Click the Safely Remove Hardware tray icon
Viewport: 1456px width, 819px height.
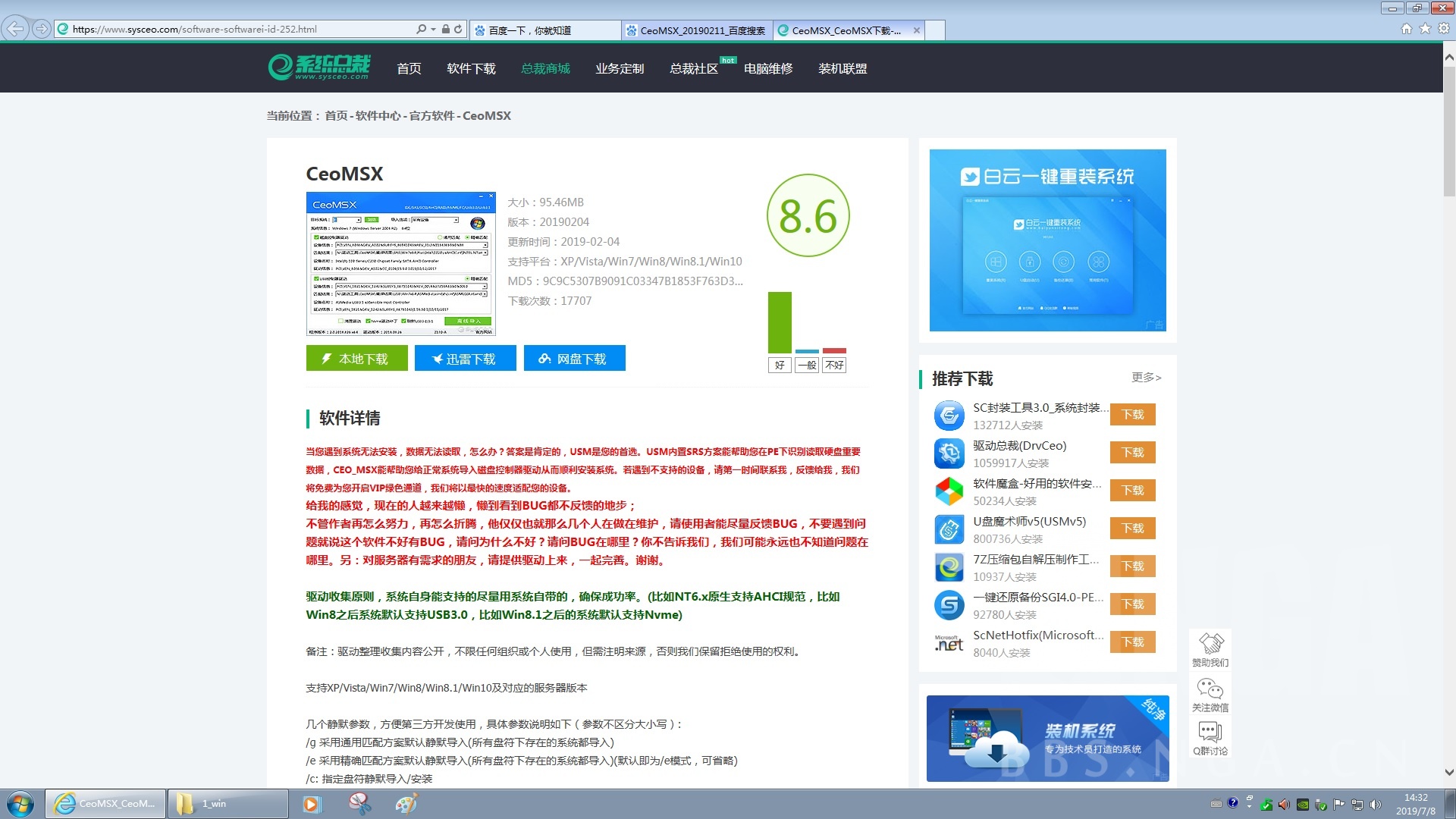click(x=1319, y=804)
